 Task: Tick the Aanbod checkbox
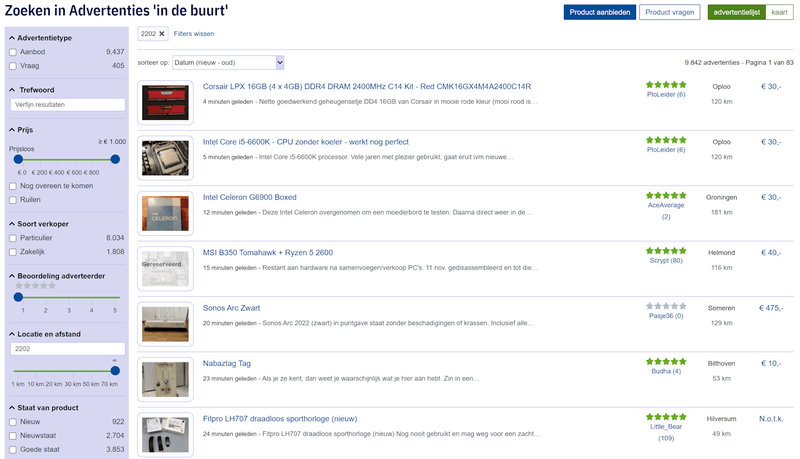pyautogui.click(x=13, y=52)
